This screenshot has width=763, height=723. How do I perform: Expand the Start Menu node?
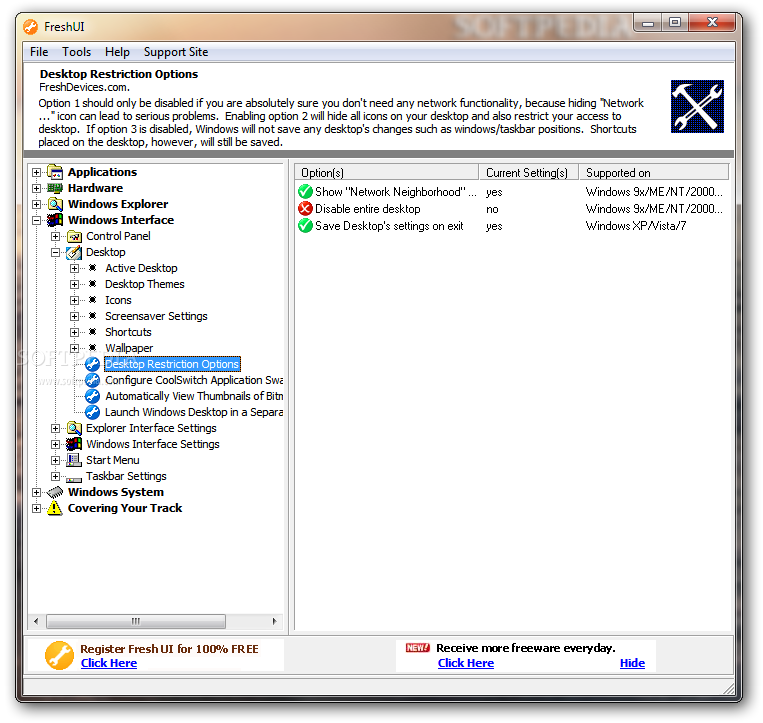55,460
